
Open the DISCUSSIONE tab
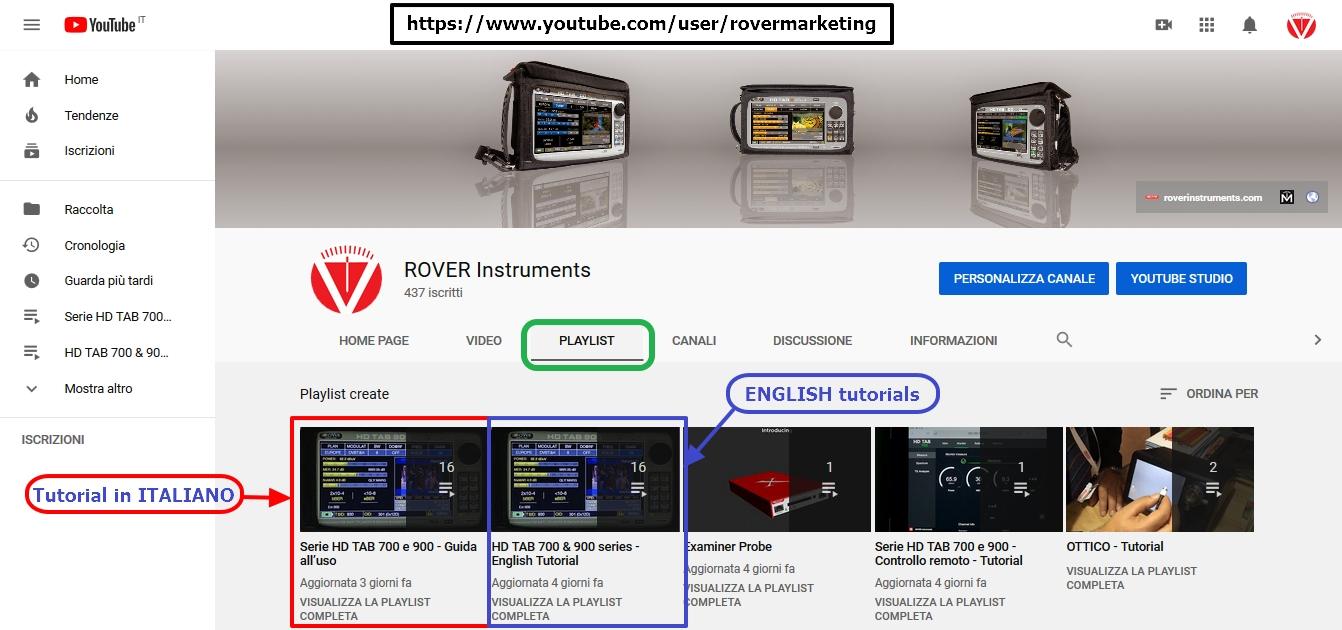(x=813, y=341)
